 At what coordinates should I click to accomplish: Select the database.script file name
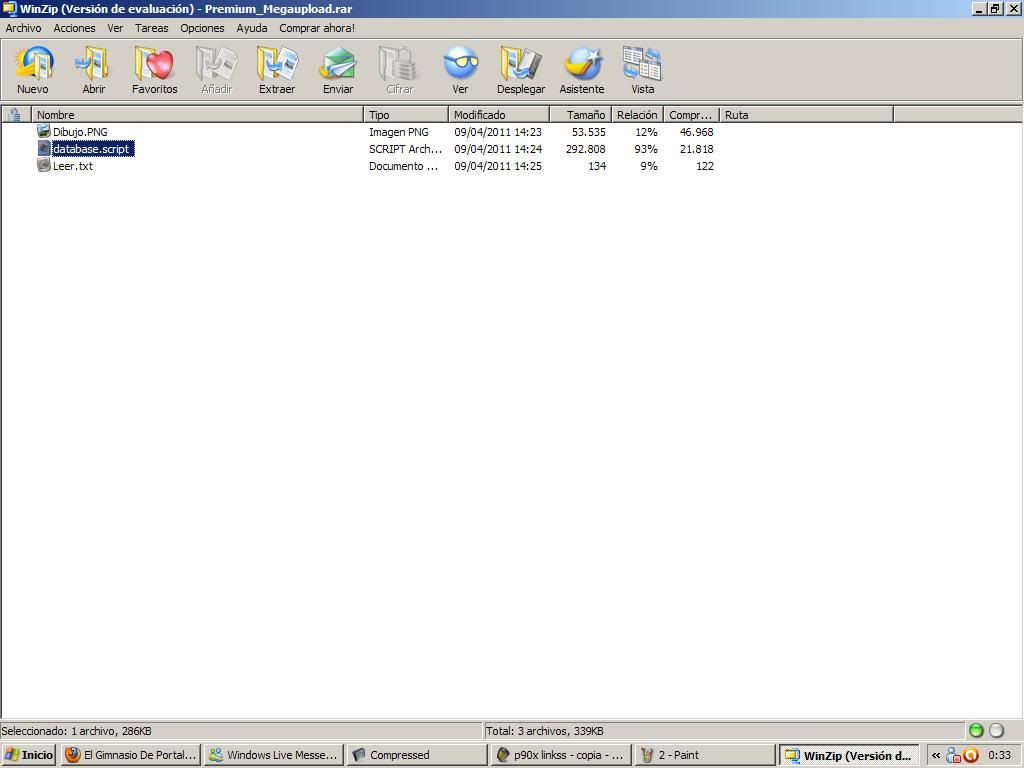click(x=91, y=149)
